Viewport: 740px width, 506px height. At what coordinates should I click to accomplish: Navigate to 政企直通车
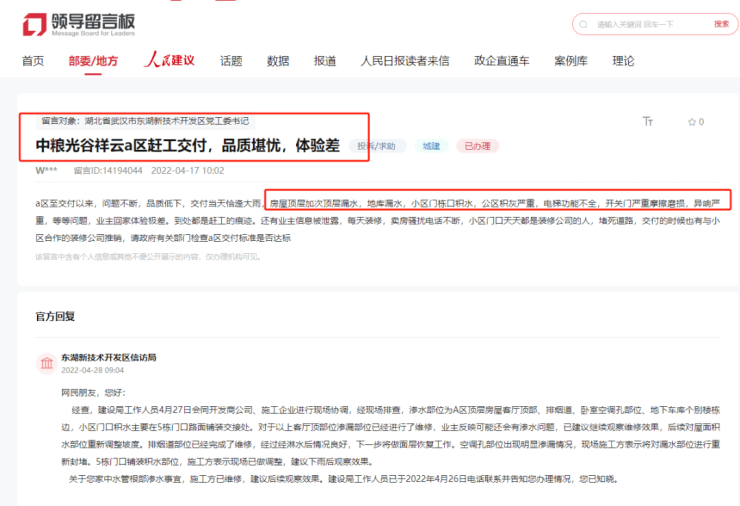coord(502,61)
